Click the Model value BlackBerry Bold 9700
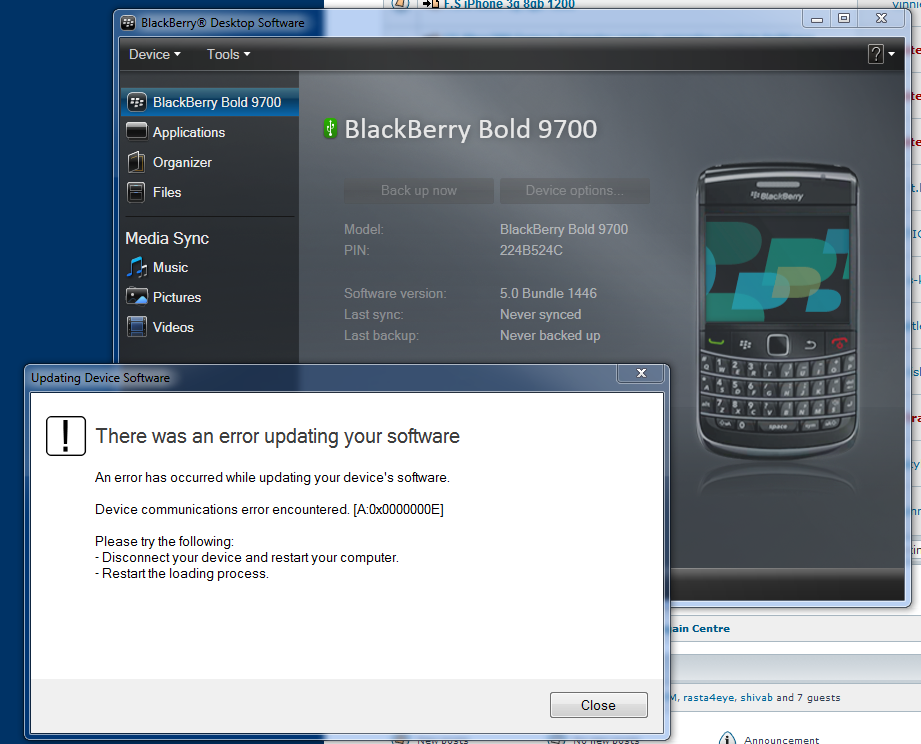Viewport: 921px width, 744px height. pyautogui.click(x=564, y=230)
